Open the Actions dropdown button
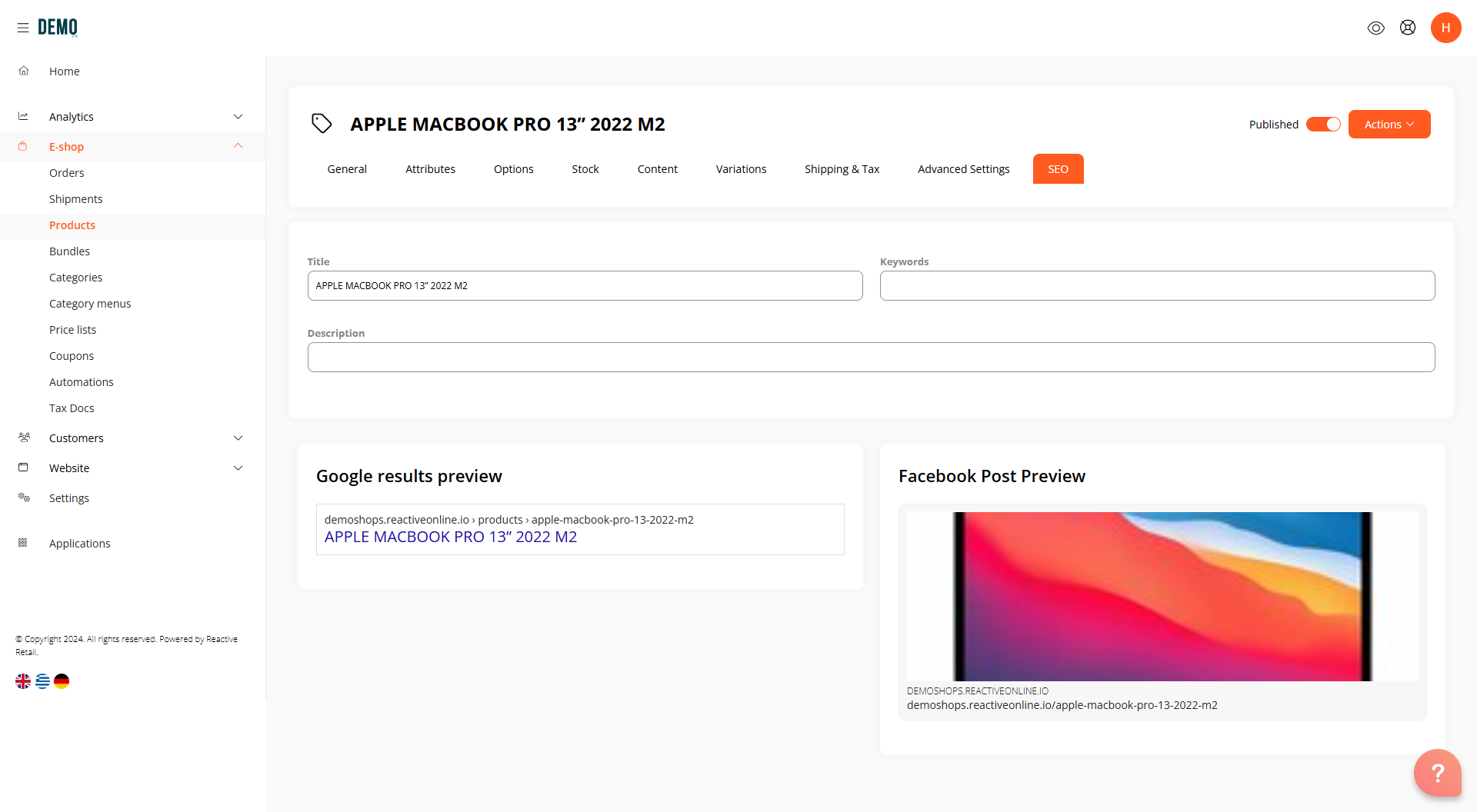Viewport: 1477px width, 812px height. point(1389,125)
